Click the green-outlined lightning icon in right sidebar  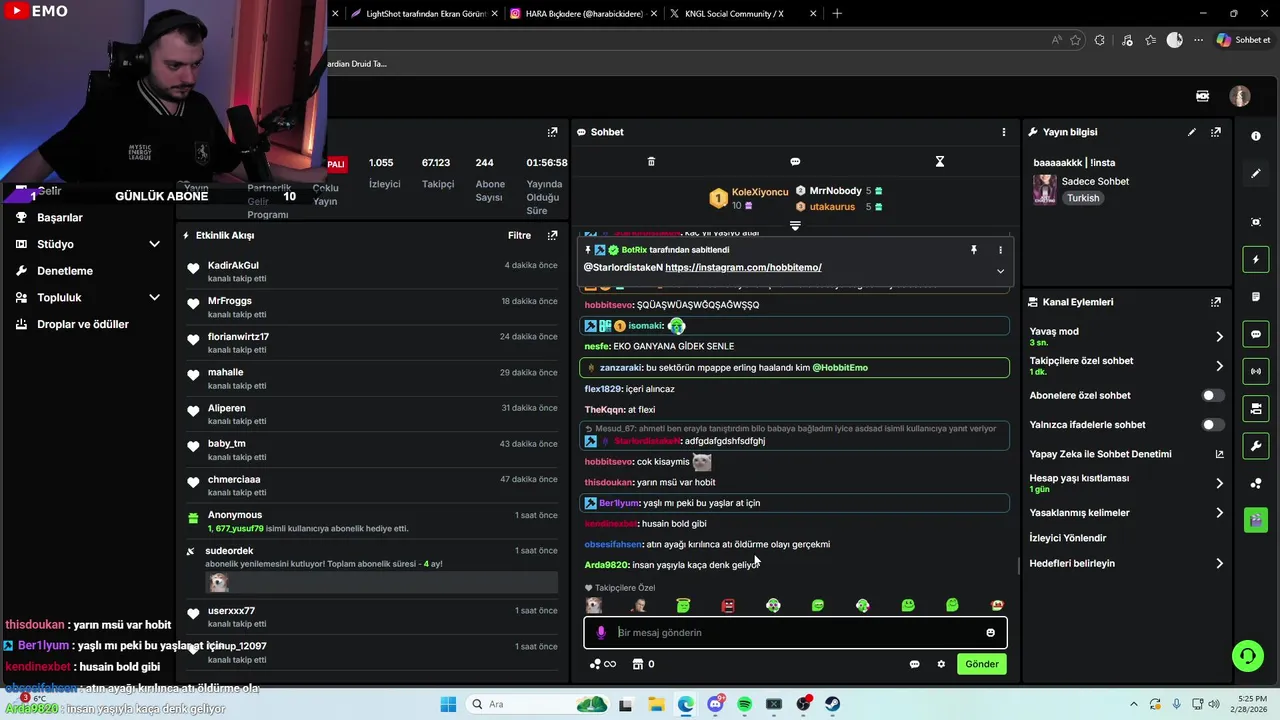(x=1256, y=260)
